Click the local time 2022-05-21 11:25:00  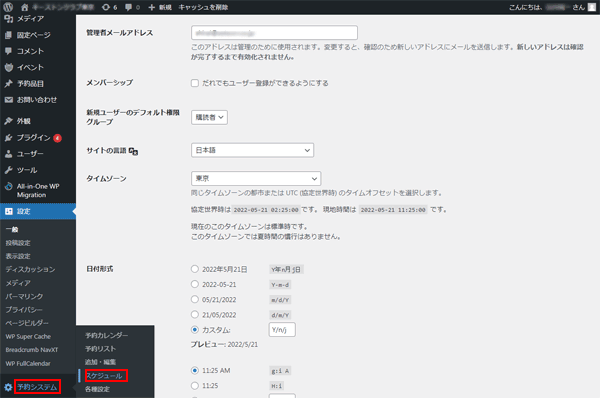point(393,210)
